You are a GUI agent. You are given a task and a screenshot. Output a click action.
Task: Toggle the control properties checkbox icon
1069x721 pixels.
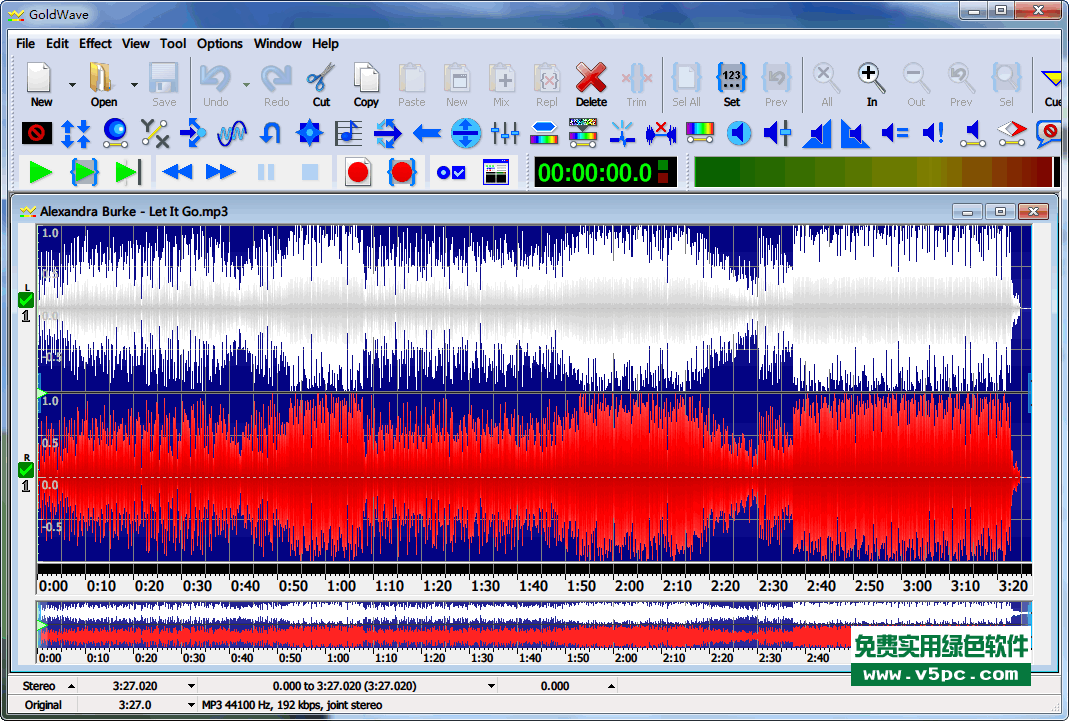click(x=451, y=172)
